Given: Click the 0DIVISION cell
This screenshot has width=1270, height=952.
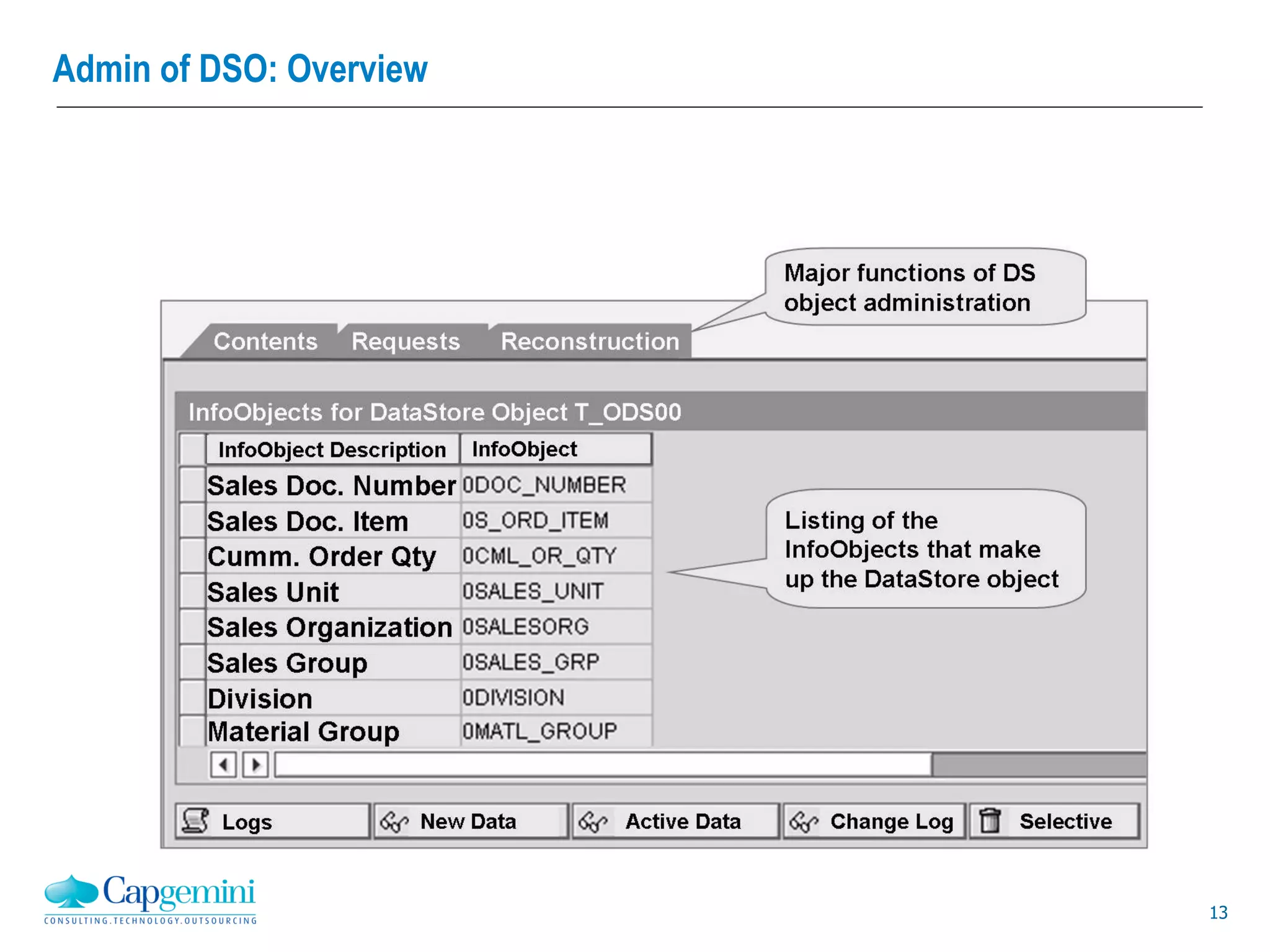Looking at the screenshot, I should (x=556, y=698).
